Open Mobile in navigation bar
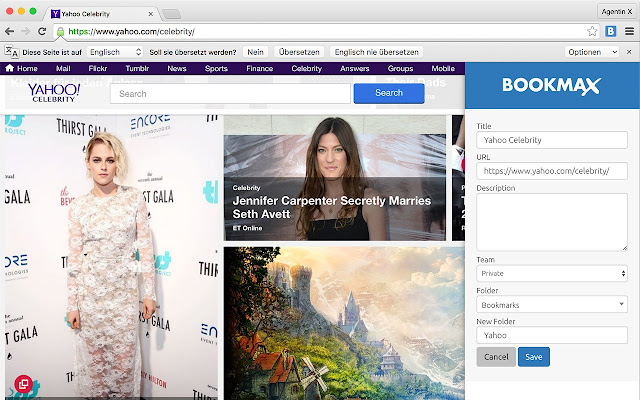Screen dimensions: 640x400 pyautogui.click(x=443, y=69)
